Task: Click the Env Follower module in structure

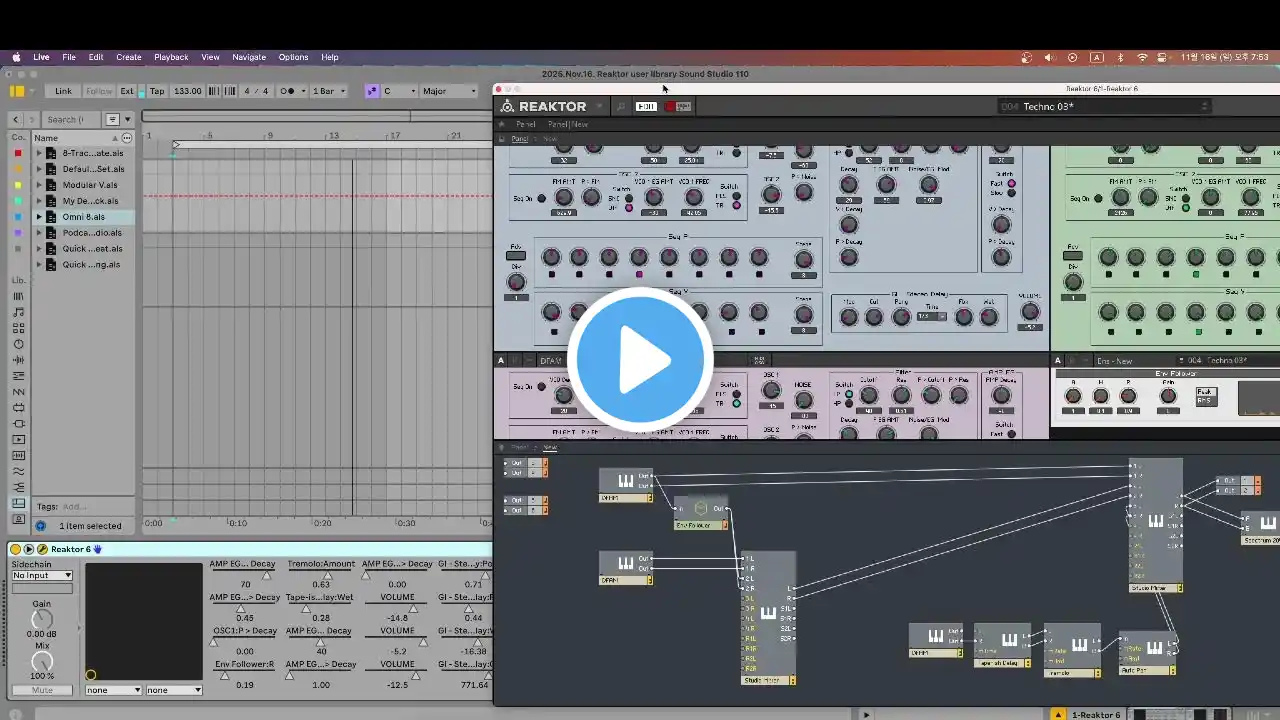Action: pos(701,513)
